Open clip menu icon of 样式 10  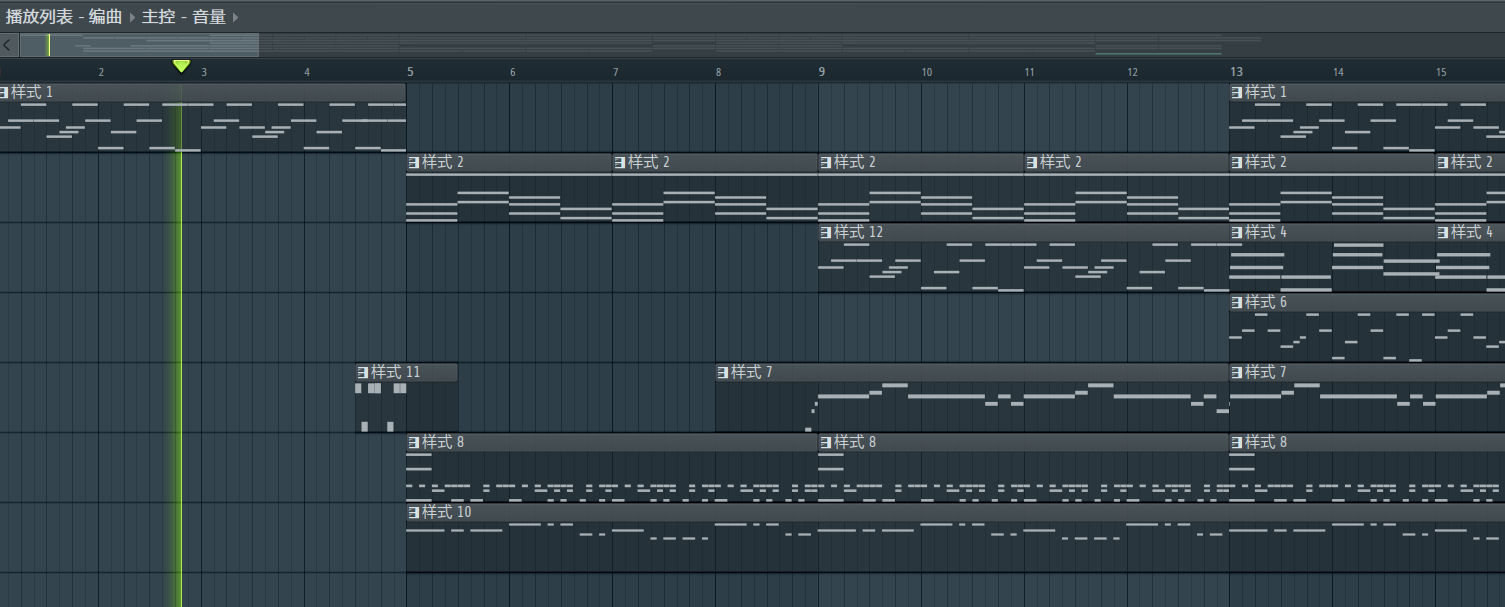414,512
